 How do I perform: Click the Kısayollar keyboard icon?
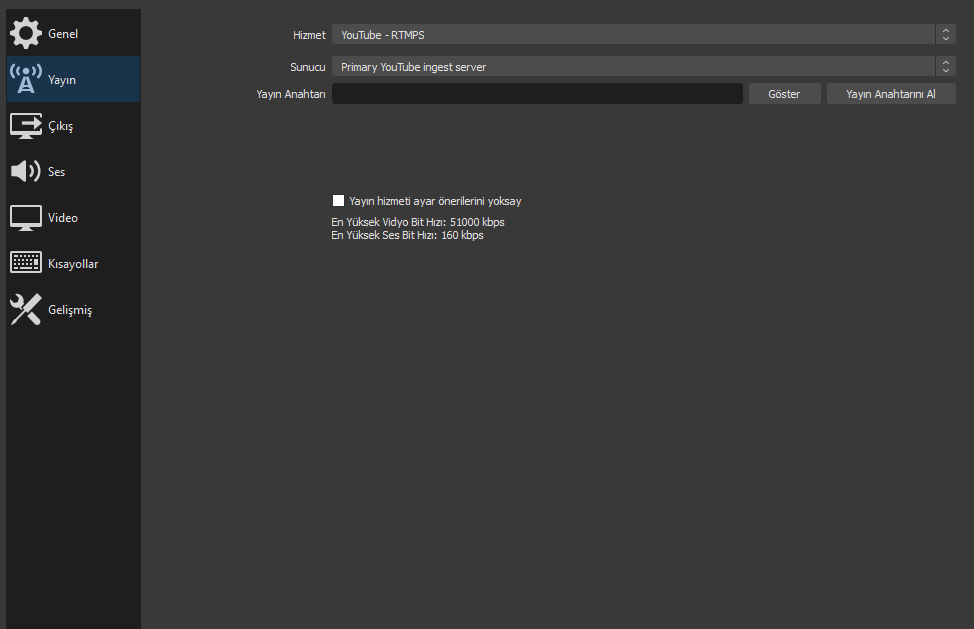coord(25,263)
